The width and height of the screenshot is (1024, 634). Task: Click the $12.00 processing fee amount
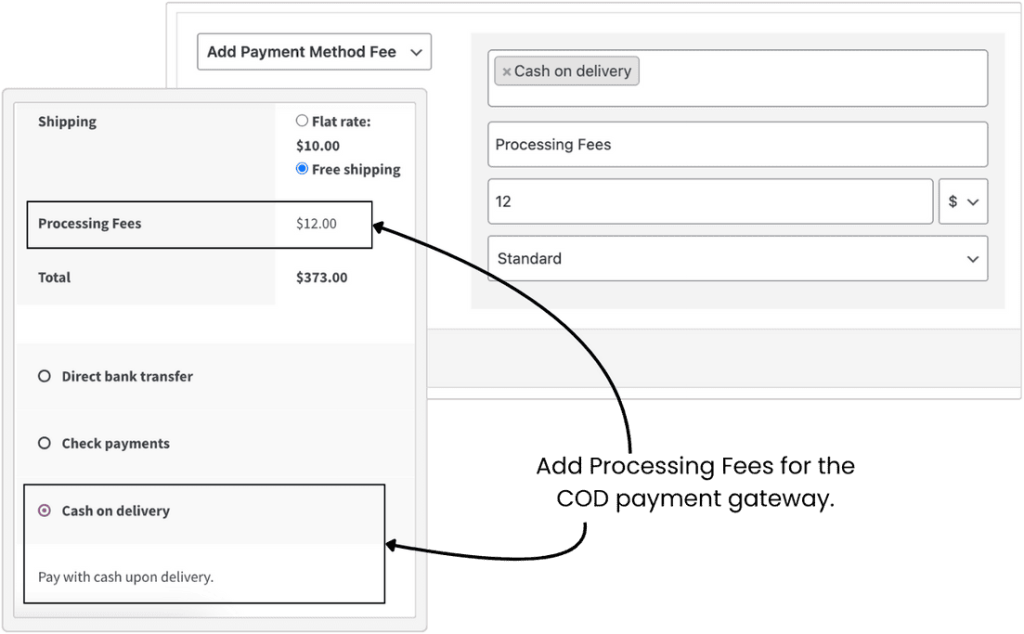pos(316,224)
